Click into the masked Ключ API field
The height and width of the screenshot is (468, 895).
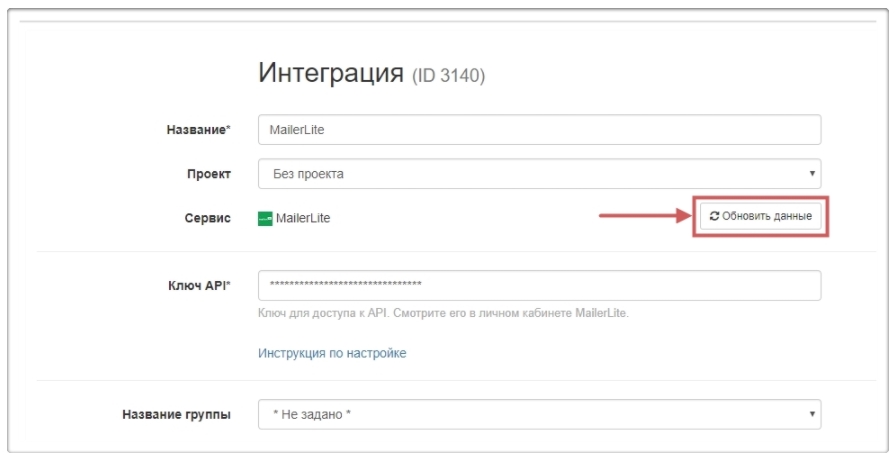(538, 285)
